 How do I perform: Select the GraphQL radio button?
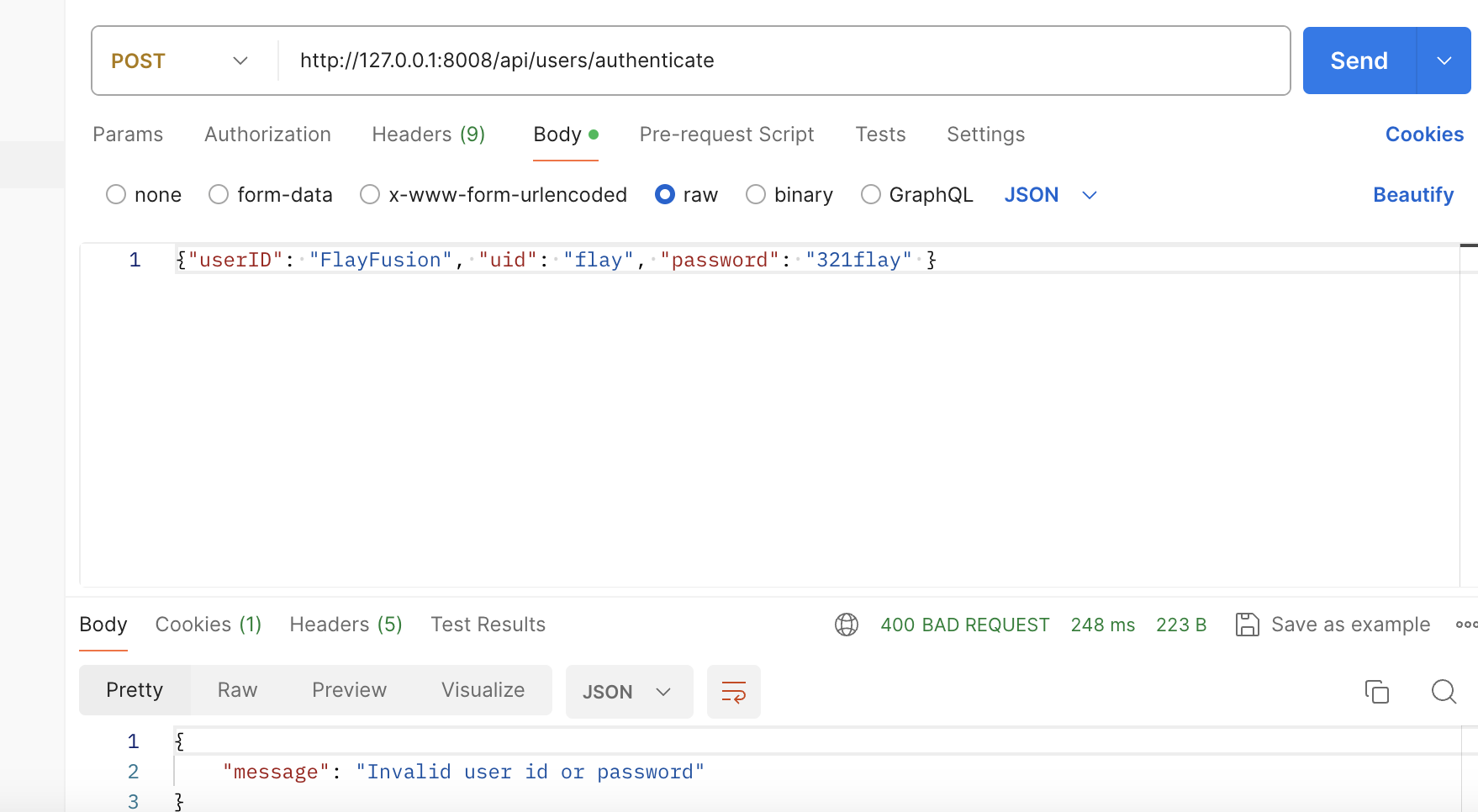(x=871, y=195)
